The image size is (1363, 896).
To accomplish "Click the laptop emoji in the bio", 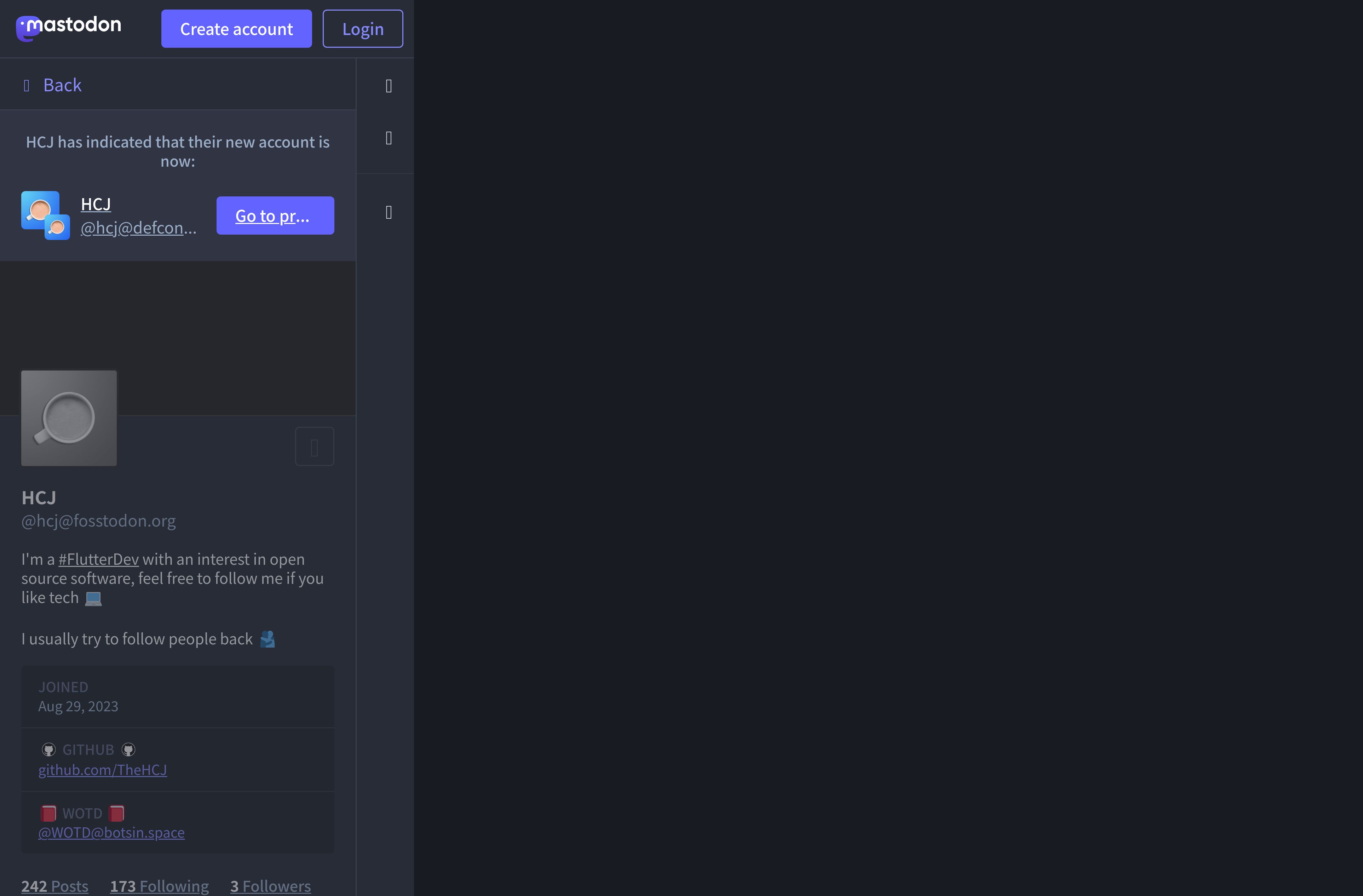I will (x=93, y=599).
